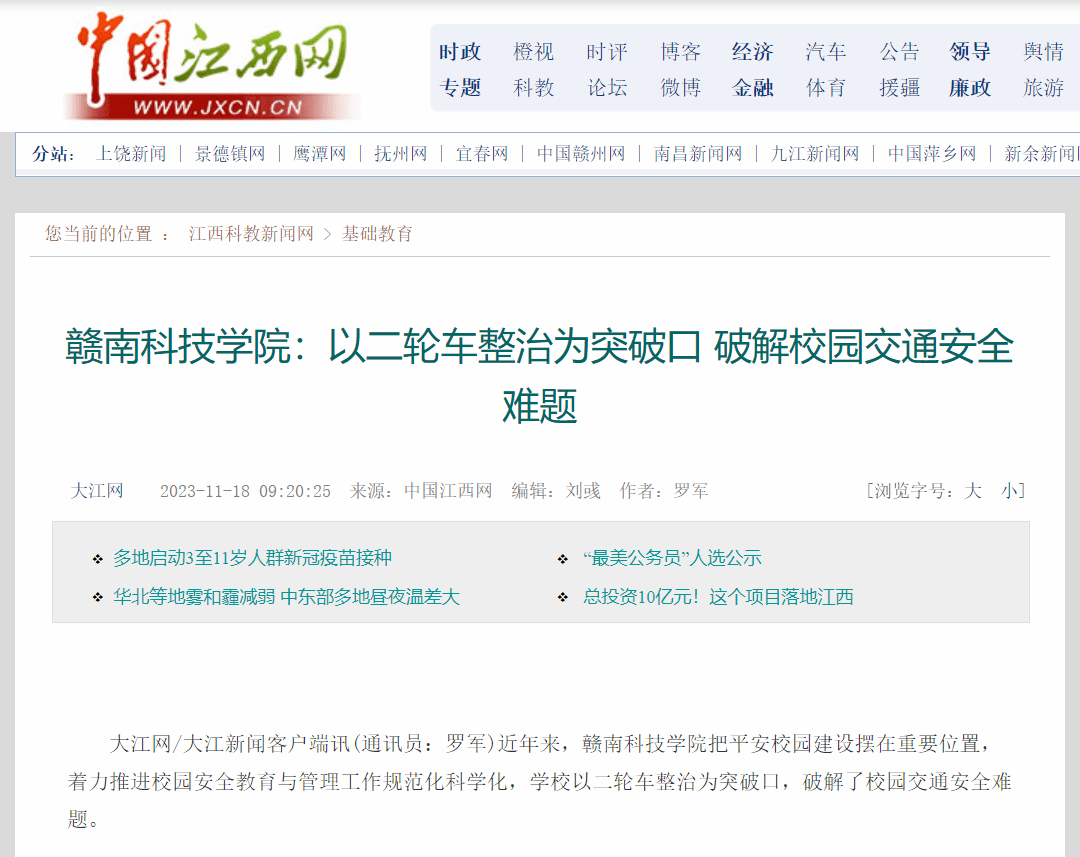
Task: Open the 时政 navigation item
Action: [460, 52]
